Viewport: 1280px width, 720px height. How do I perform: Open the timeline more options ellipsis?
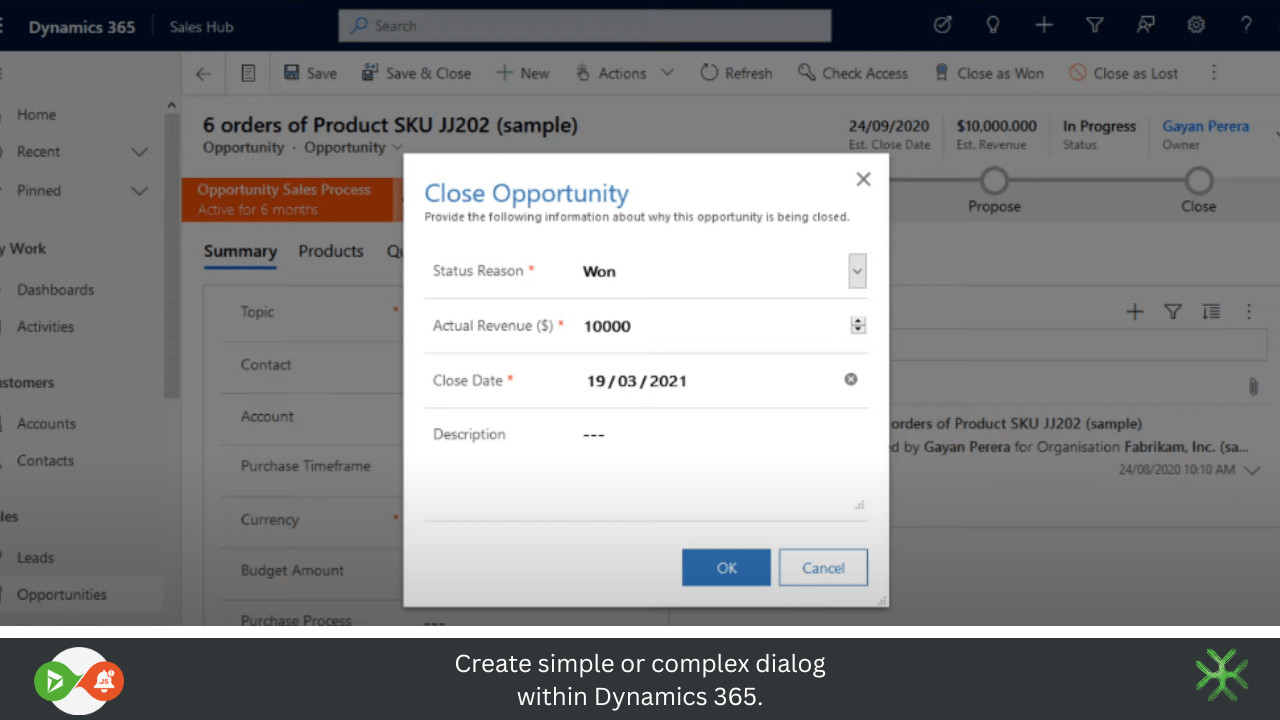point(1249,312)
